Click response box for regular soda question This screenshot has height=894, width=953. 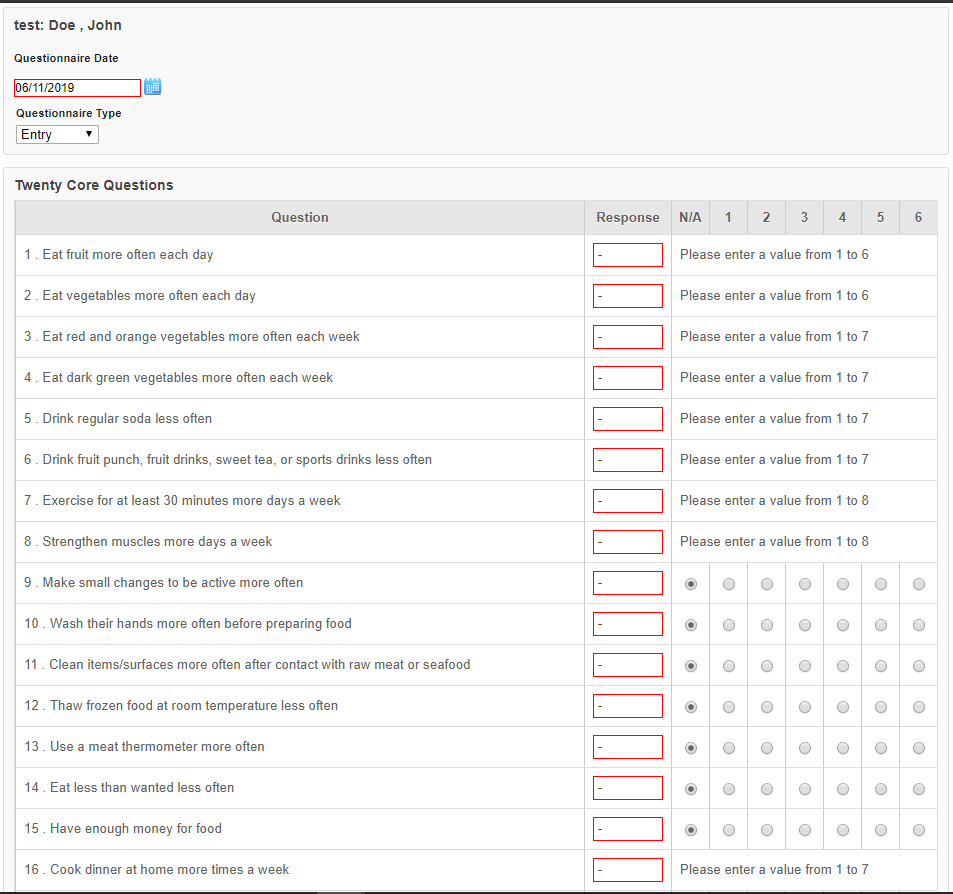point(628,419)
